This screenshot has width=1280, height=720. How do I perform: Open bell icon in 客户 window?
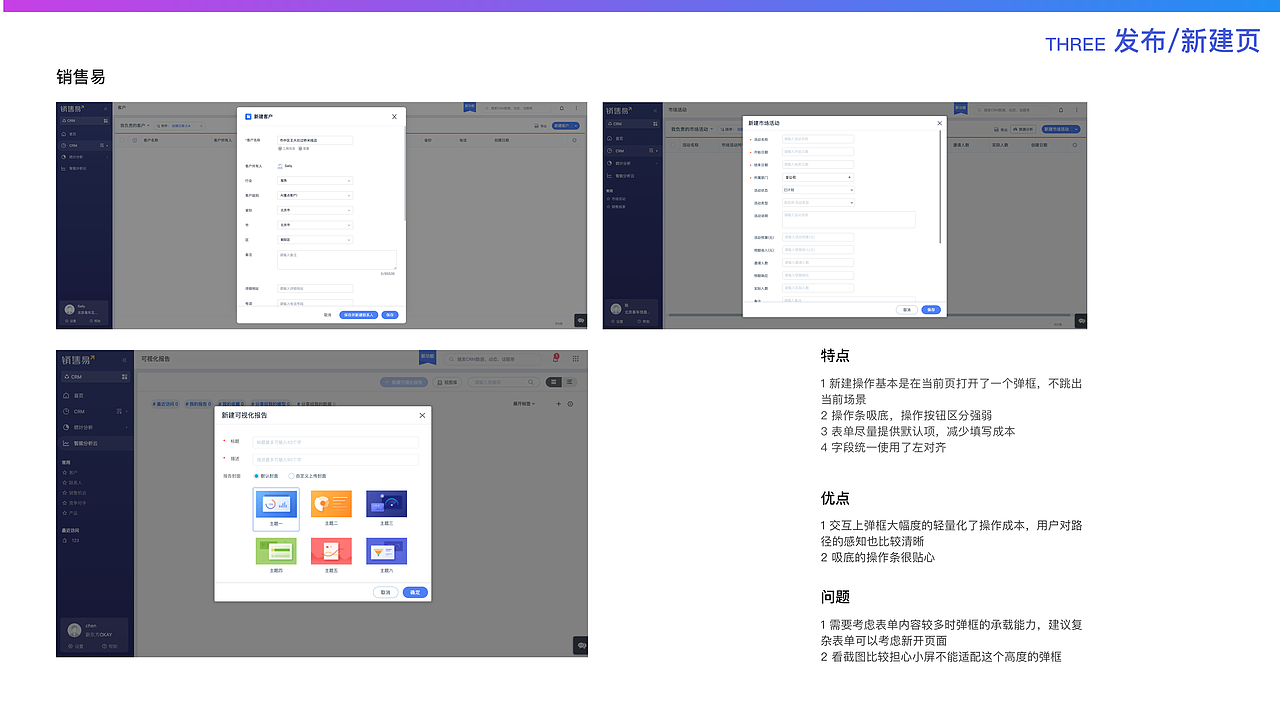562,108
